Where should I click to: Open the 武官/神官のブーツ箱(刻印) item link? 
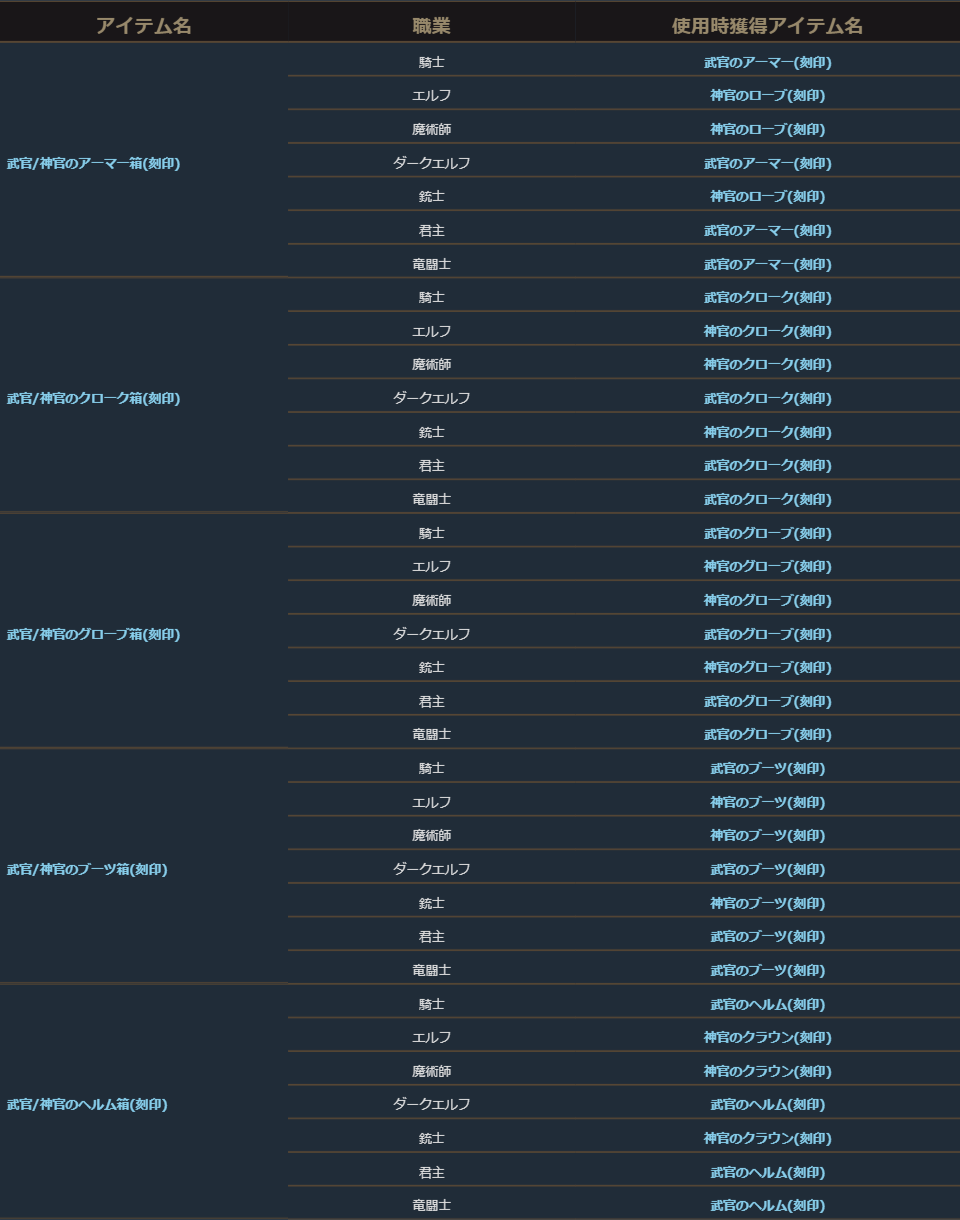point(87,870)
